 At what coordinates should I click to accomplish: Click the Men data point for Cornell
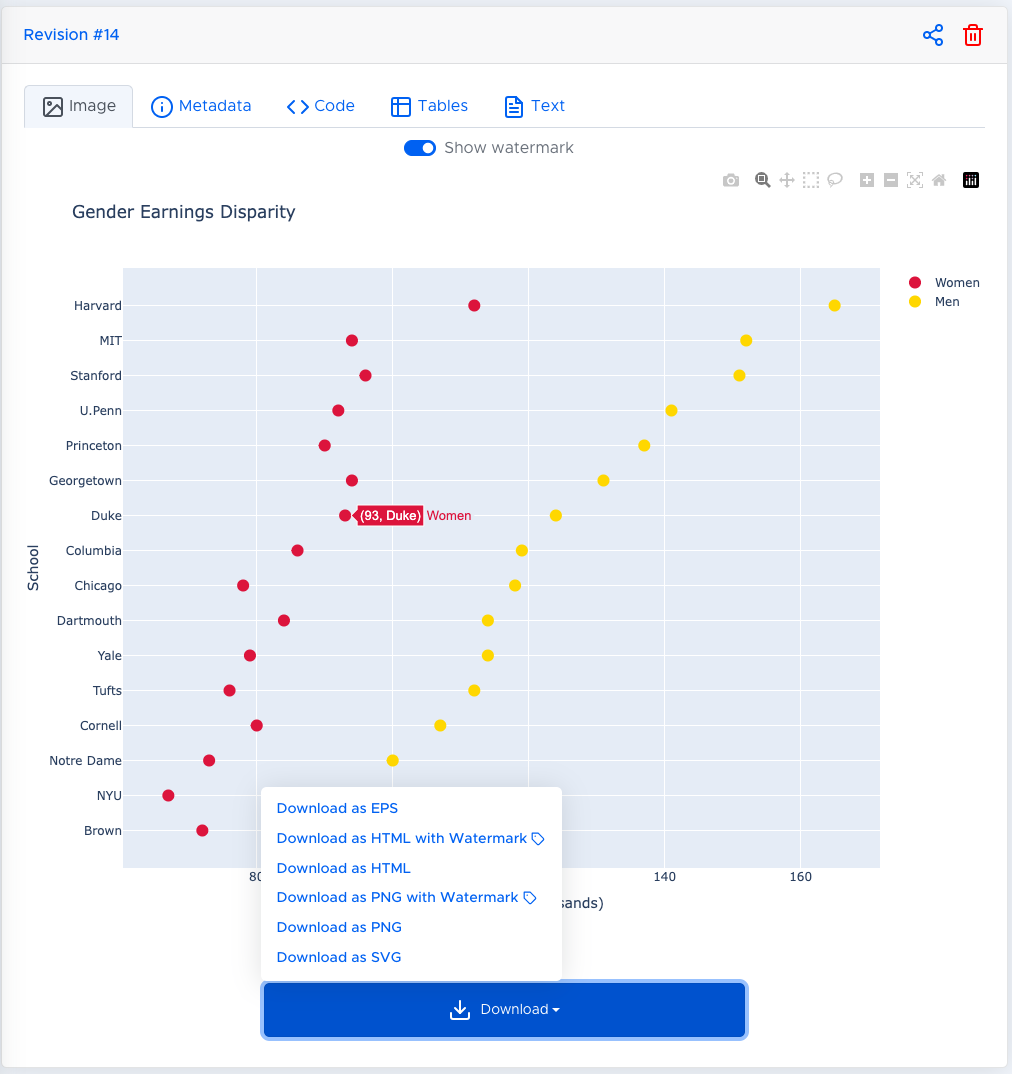(441, 725)
